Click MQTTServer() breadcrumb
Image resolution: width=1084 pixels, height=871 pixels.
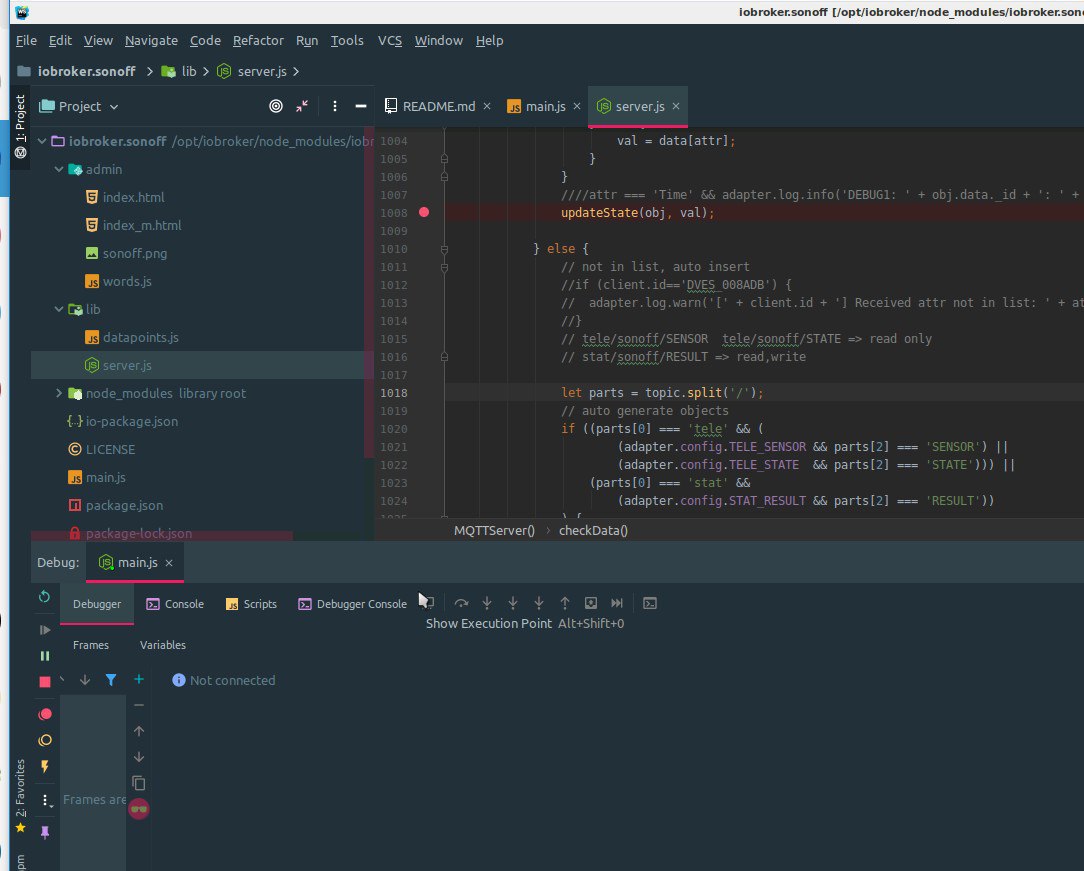click(x=494, y=531)
